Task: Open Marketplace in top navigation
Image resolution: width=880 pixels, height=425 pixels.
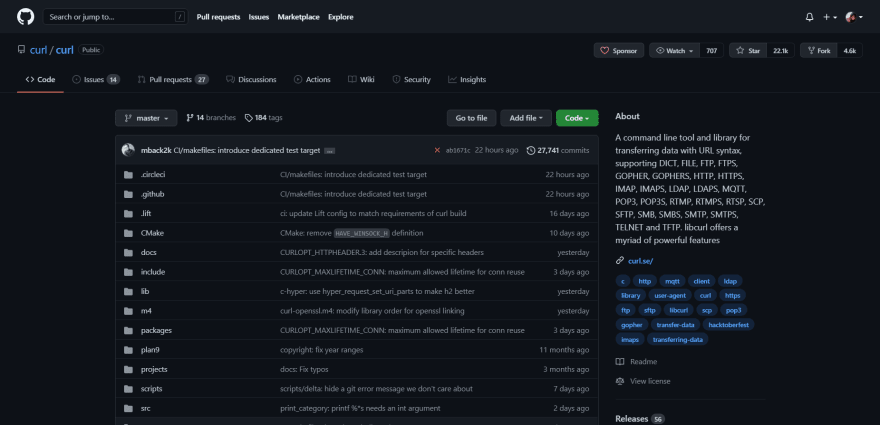Action: [x=299, y=17]
